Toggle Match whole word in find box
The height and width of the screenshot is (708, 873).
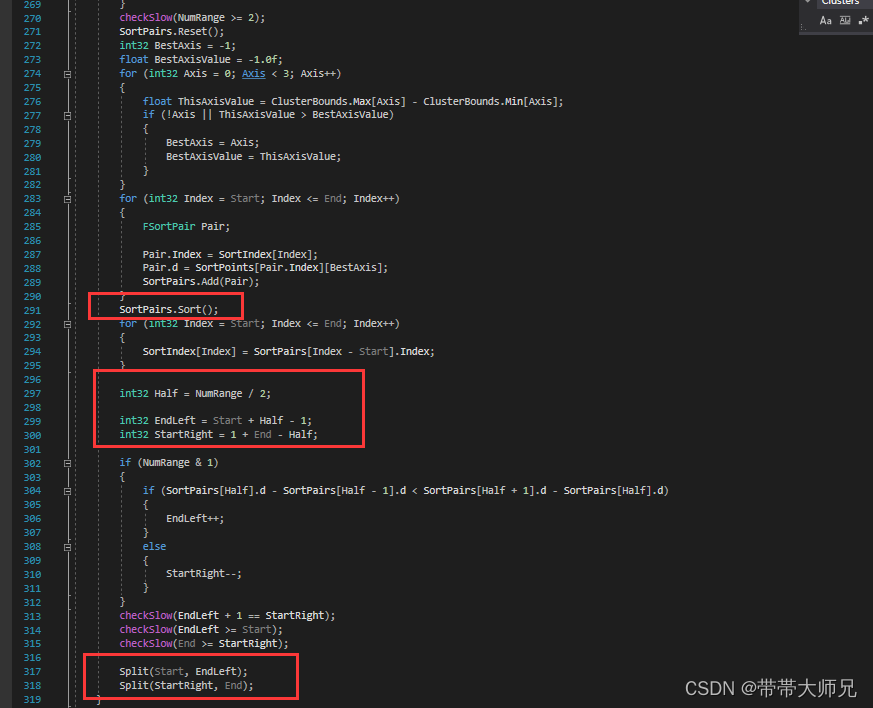tap(845, 21)
